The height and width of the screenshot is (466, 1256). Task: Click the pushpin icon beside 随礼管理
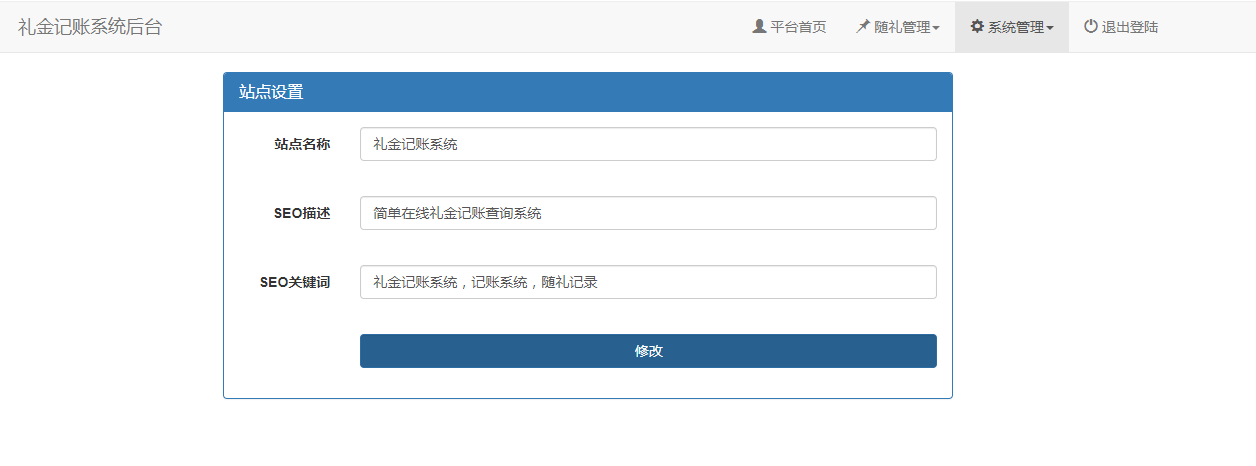863,27
